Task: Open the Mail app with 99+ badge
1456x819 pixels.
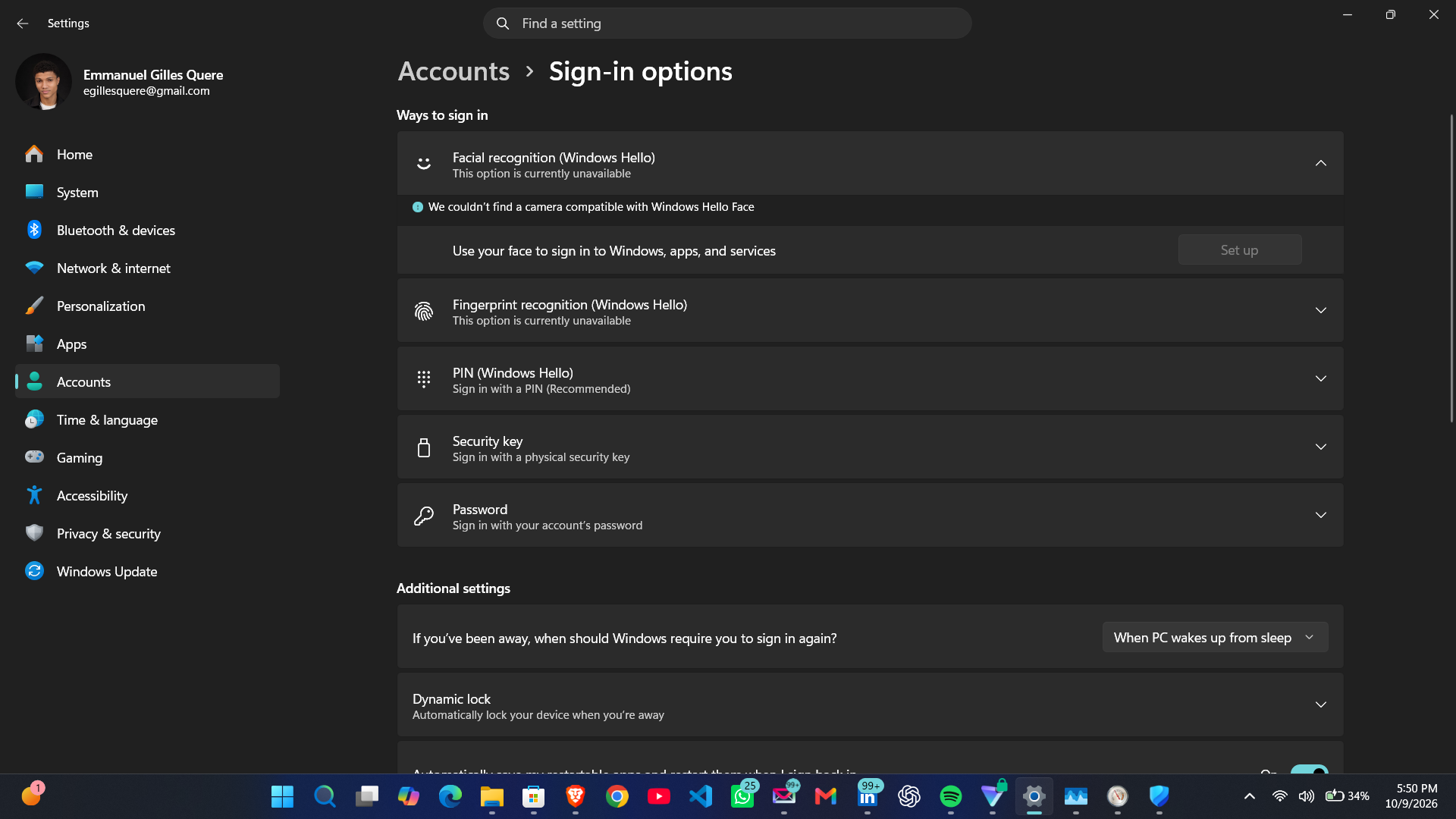Action: [784, 796]
